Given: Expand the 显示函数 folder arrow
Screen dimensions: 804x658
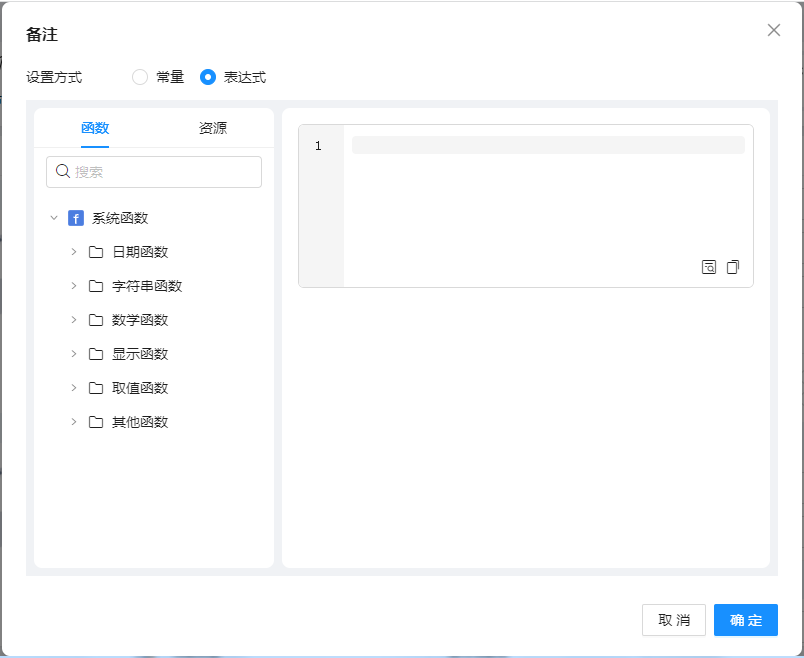Looking at the screenshot, I should [74, 354].
